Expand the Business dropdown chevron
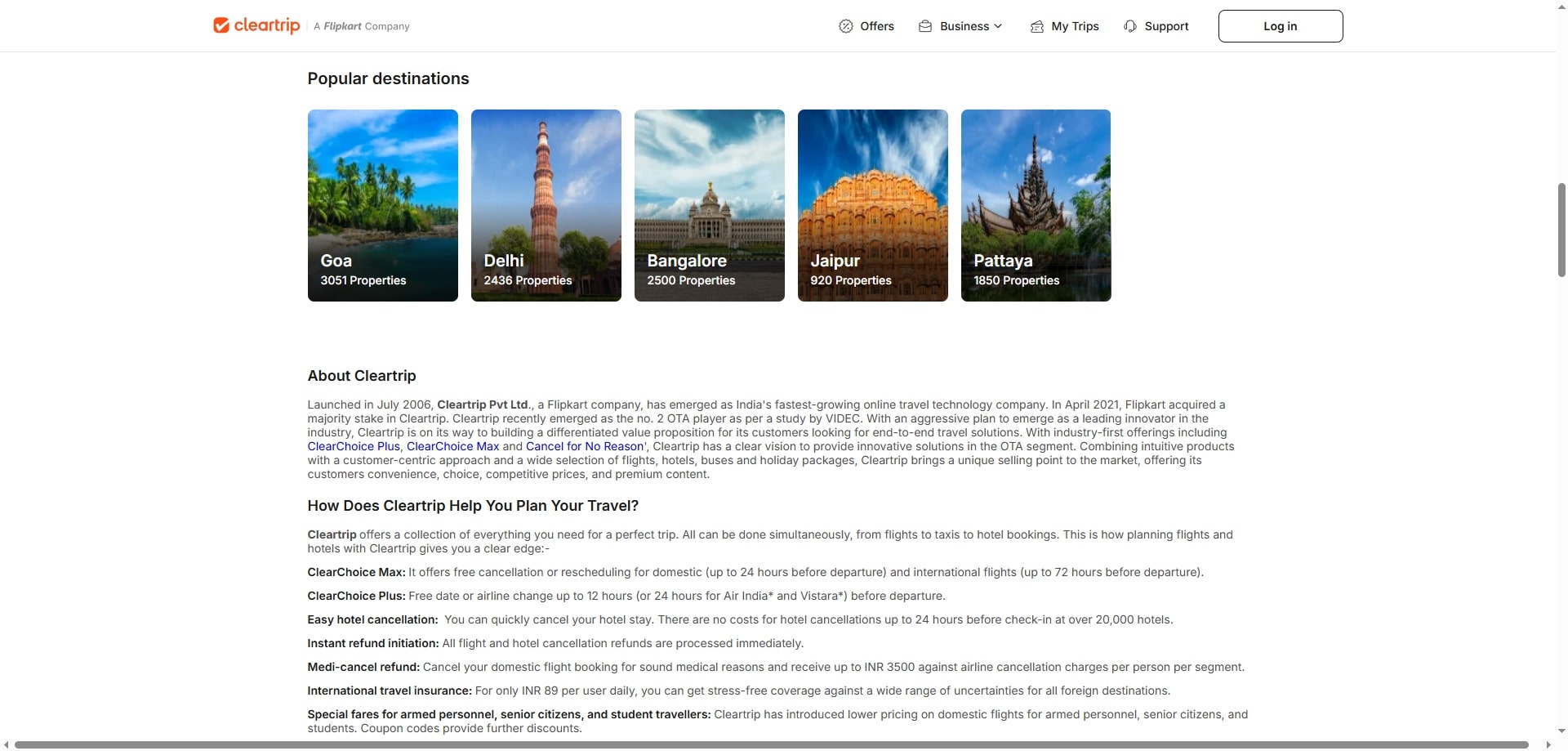The width and height of the screenshot is (1568, 751). [998, 26]
